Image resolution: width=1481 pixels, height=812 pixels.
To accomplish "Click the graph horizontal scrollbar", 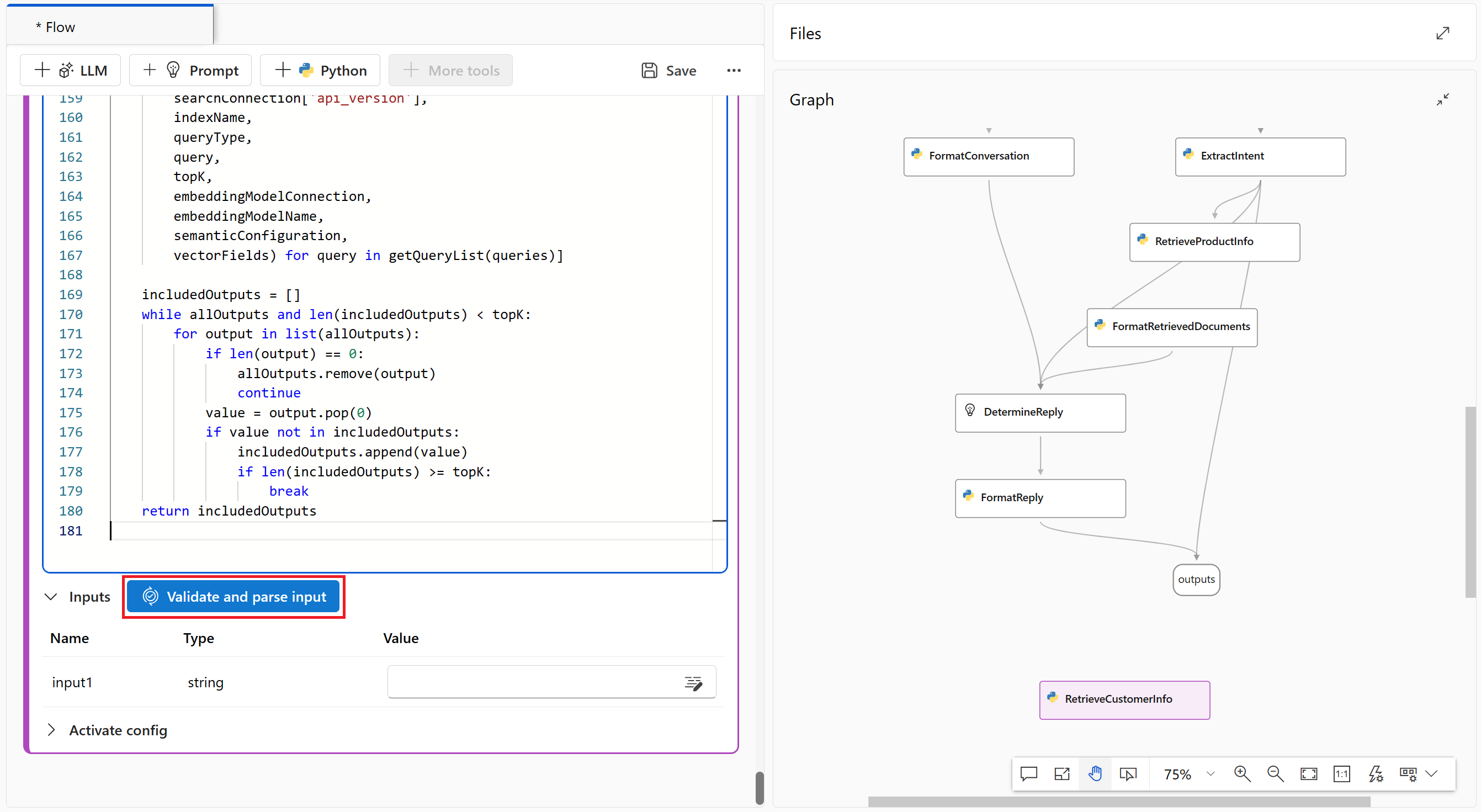I will point(1118,802).
